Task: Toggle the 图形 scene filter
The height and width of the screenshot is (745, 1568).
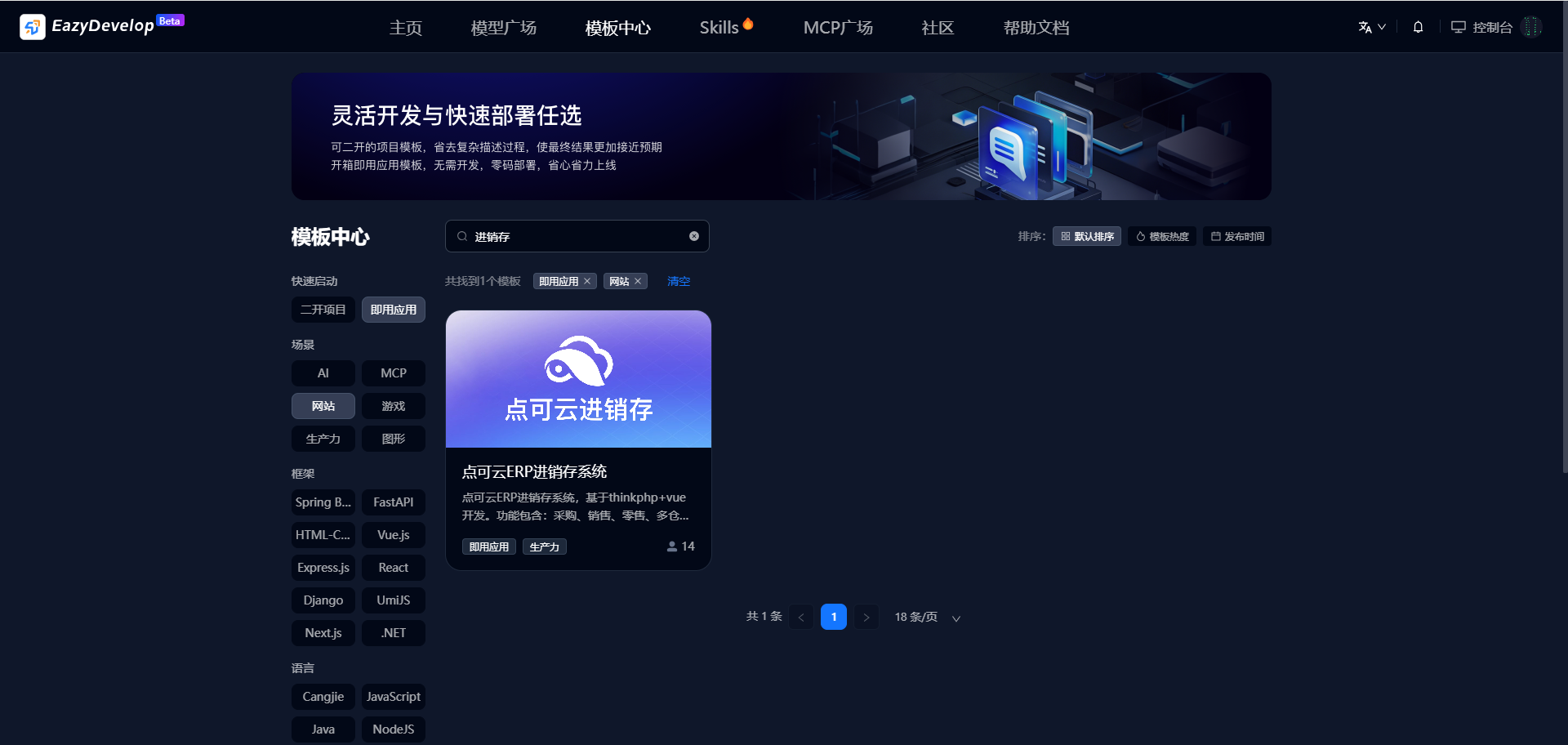Action: [394, 439]
